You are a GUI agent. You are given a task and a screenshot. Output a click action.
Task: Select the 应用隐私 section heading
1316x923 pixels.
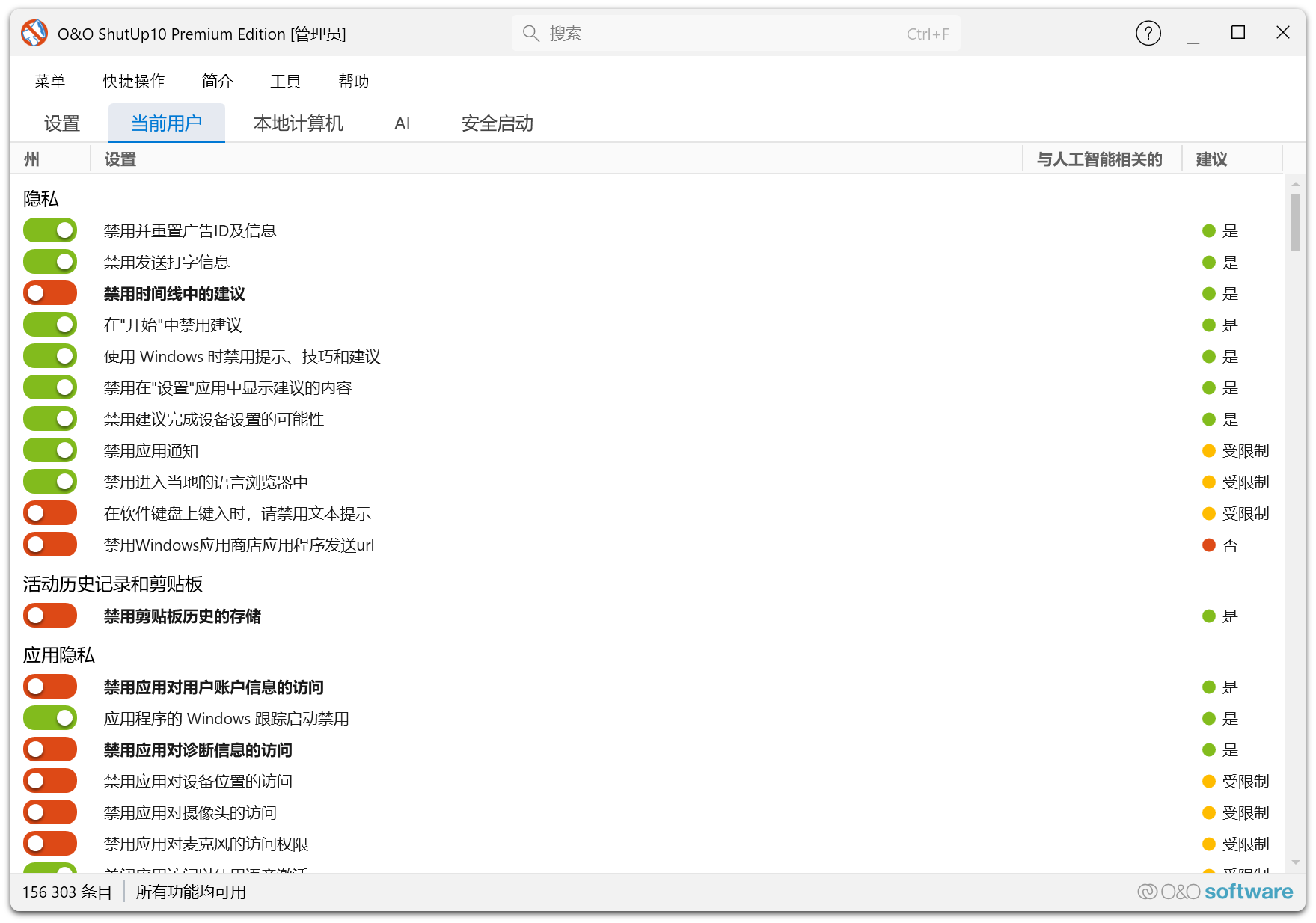(x=59, y=655)
